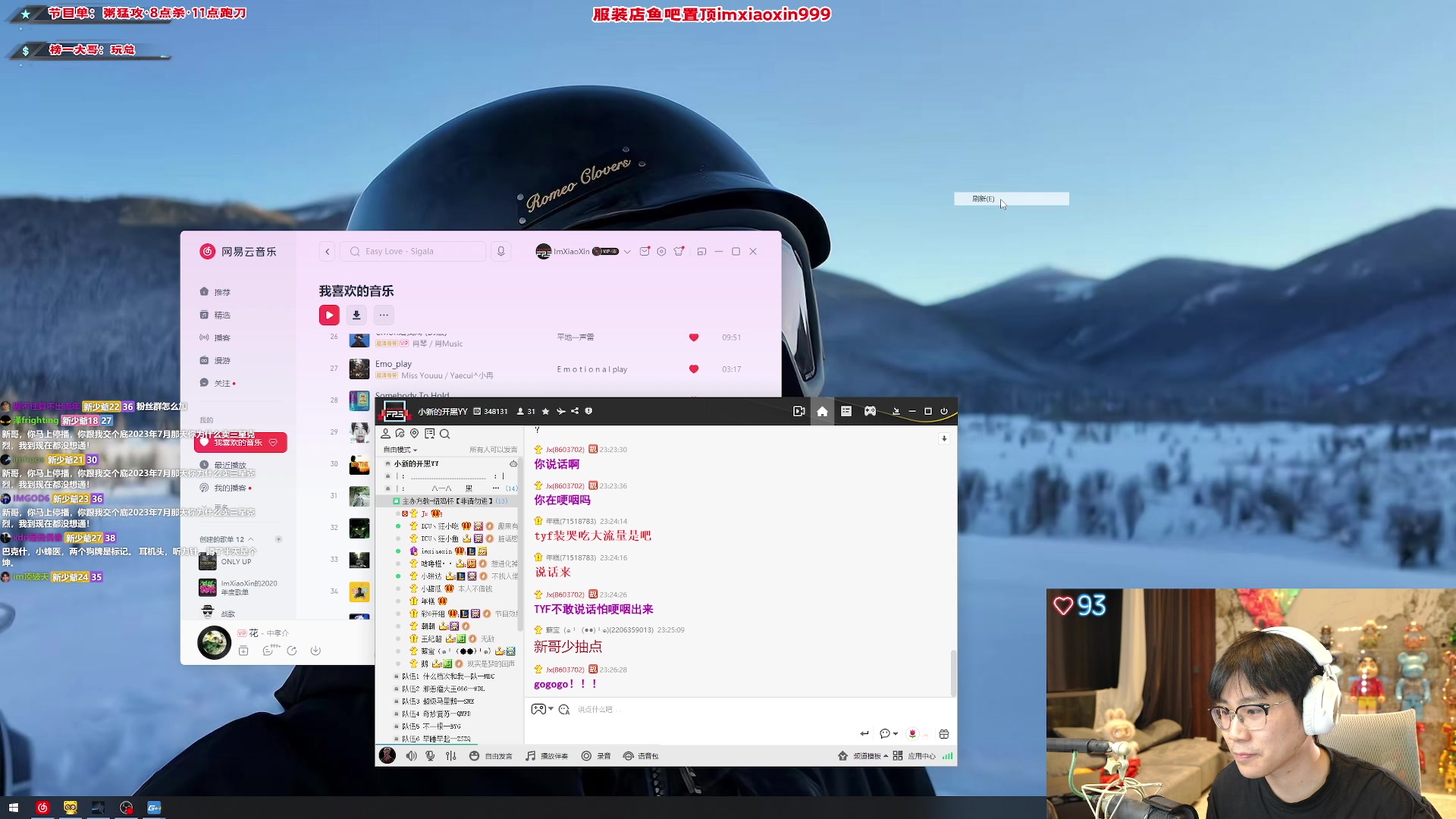This screenshot has height=819, width=1456.
Task: Select root channel 小新的开黑YY
Action: tap(416, 463)
